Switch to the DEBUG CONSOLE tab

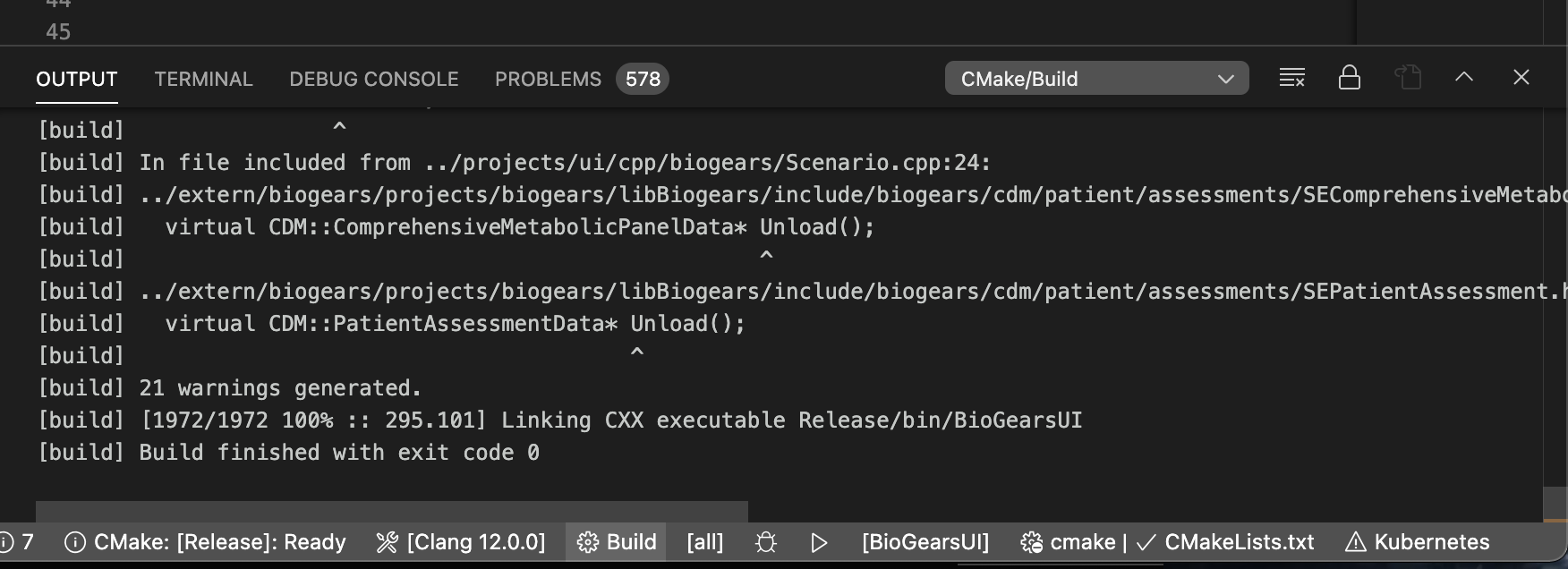pos(373,79)
